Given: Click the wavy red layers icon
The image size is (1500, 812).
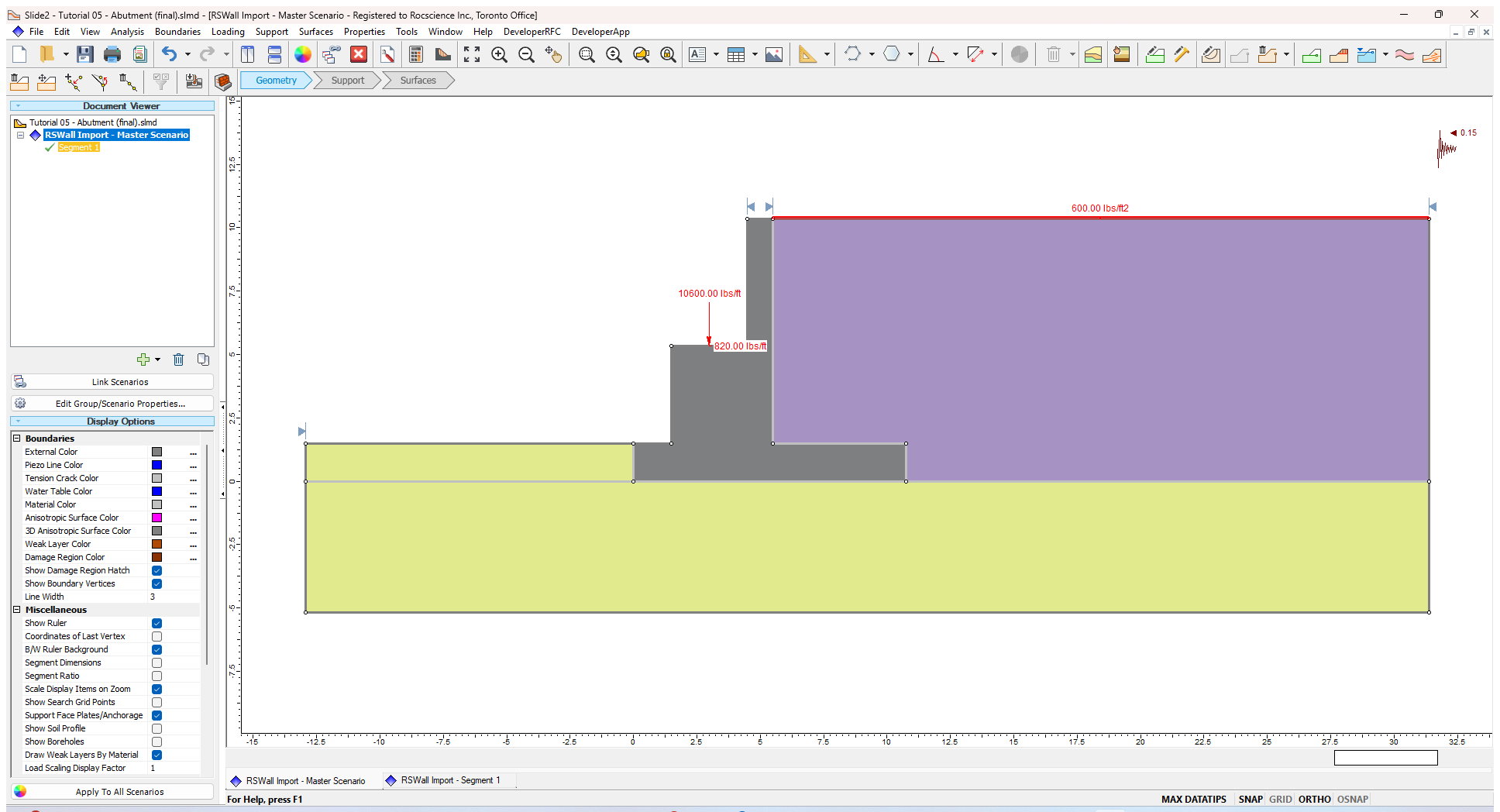Looking at the screenshot, I should pos(1405,54).
